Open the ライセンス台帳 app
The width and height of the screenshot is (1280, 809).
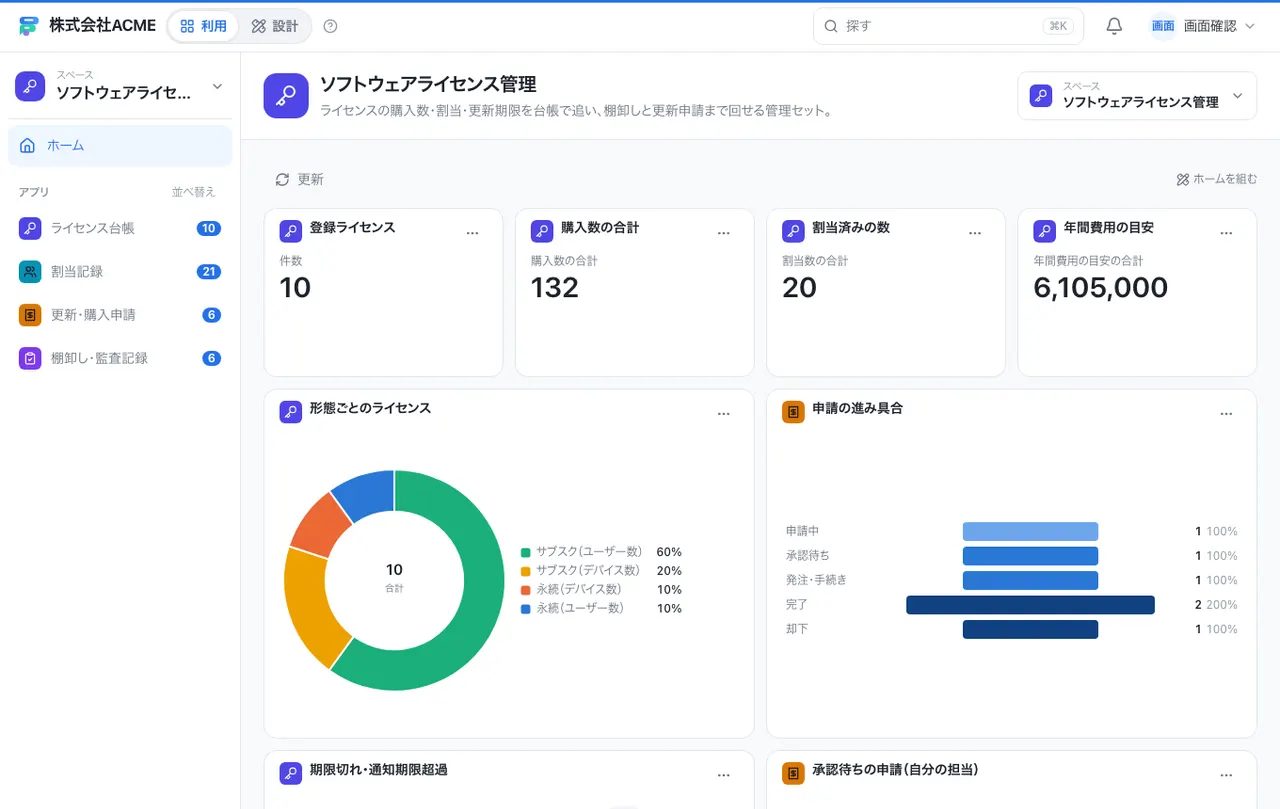120,228
